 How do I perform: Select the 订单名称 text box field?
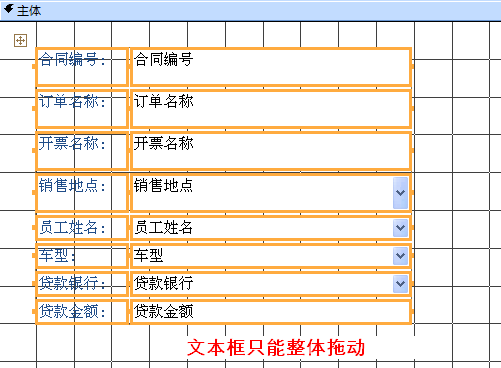pos(271,109)
